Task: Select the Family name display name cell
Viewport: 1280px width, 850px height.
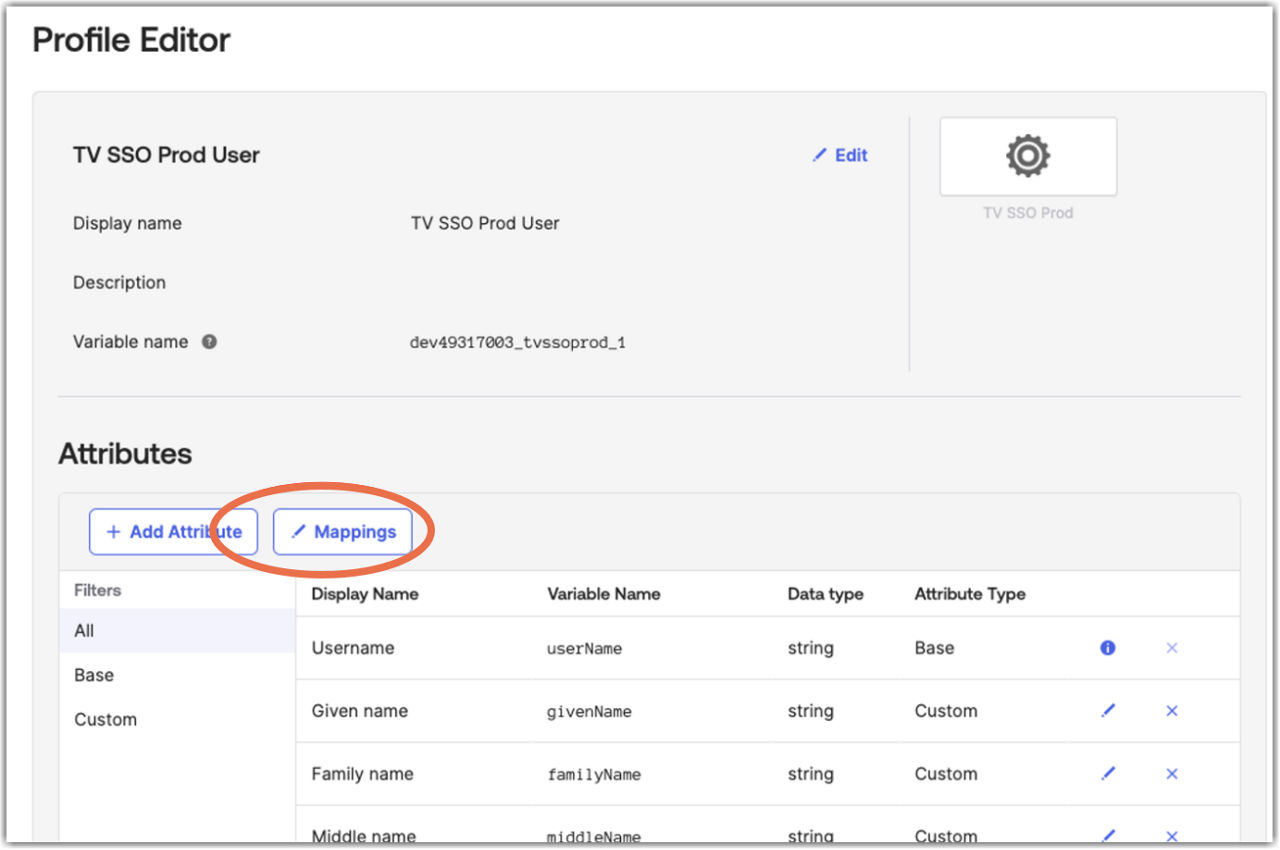Action: pyautogui.click(x=362, y=774)
